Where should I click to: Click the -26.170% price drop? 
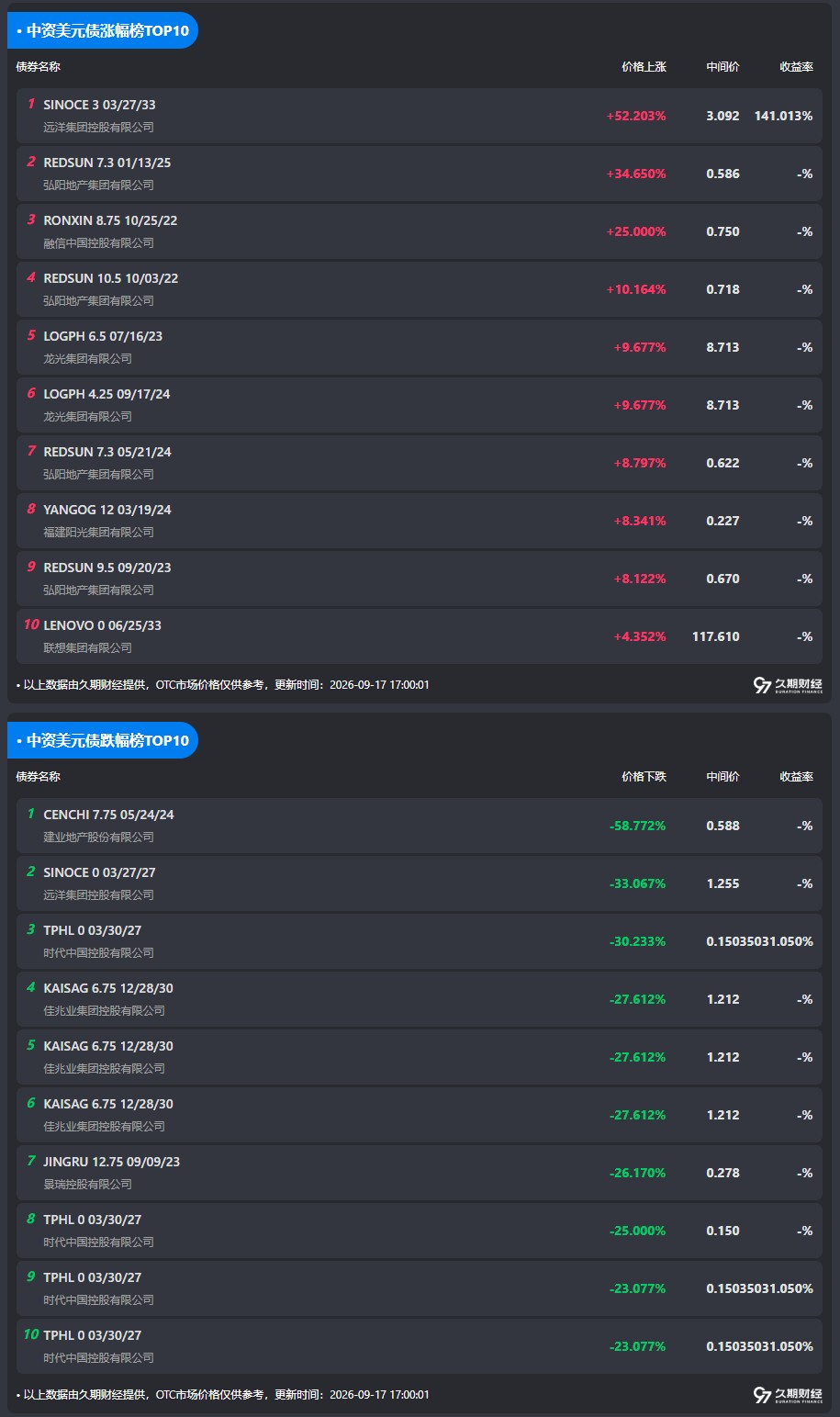click(637, 1173)
